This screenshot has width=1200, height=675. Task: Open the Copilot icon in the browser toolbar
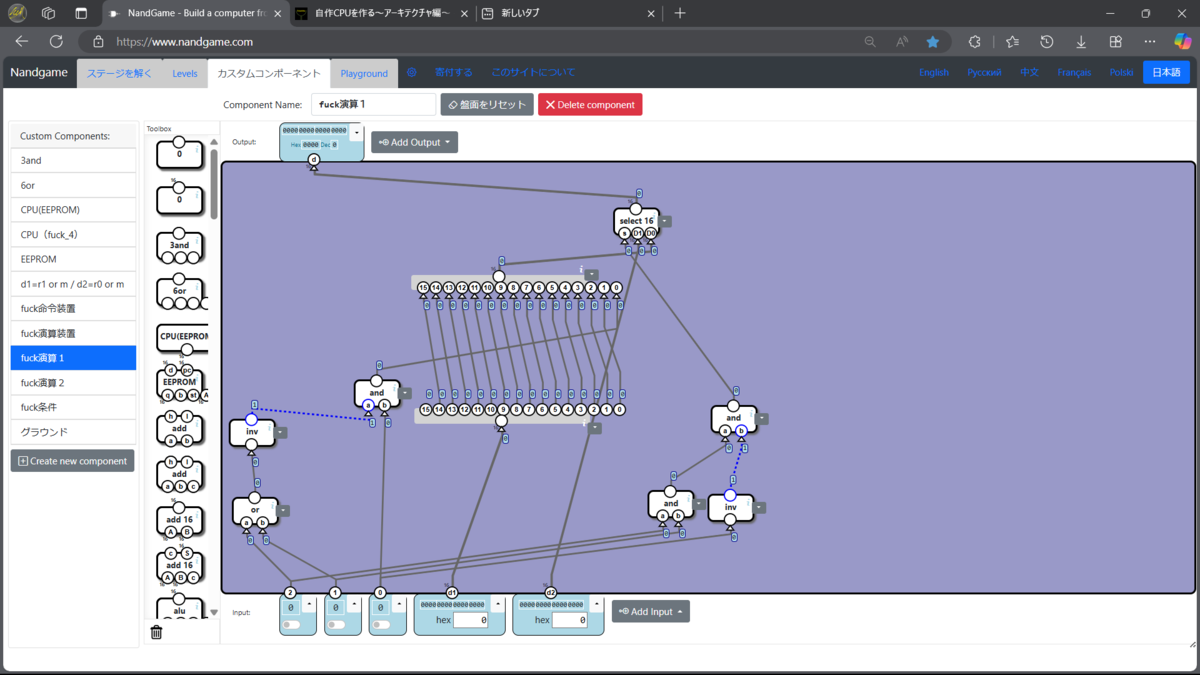(1182, 42)
